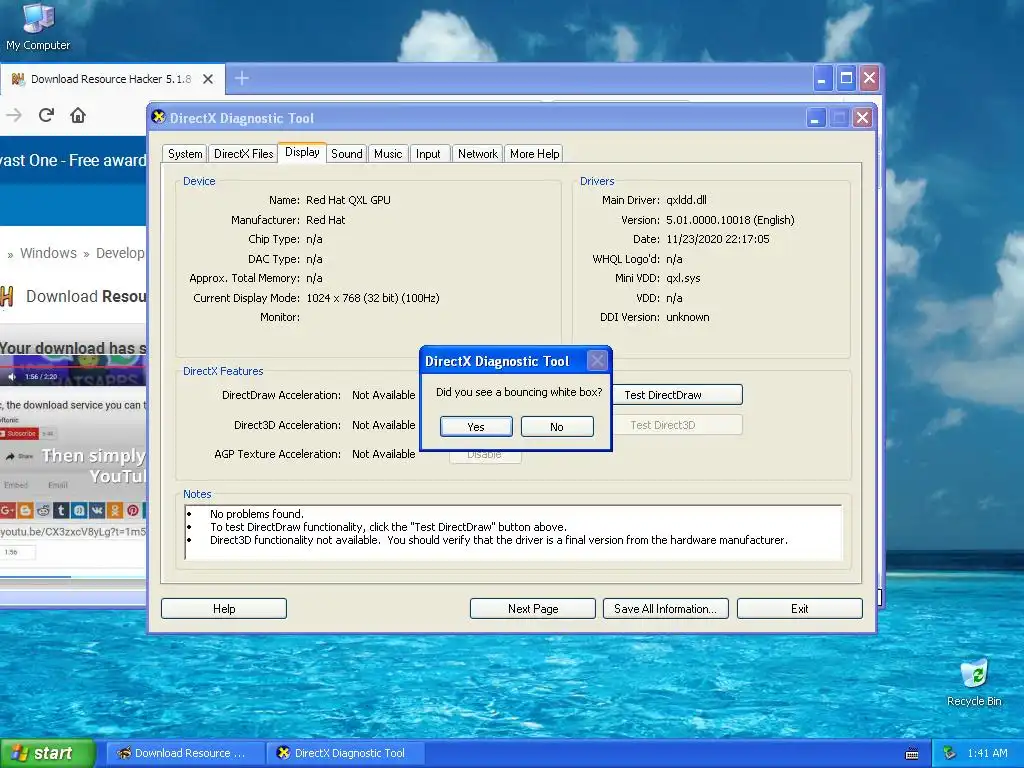Switch to the Music tab
This screenshot has width=1024, height=768.
tap(388, 153)
